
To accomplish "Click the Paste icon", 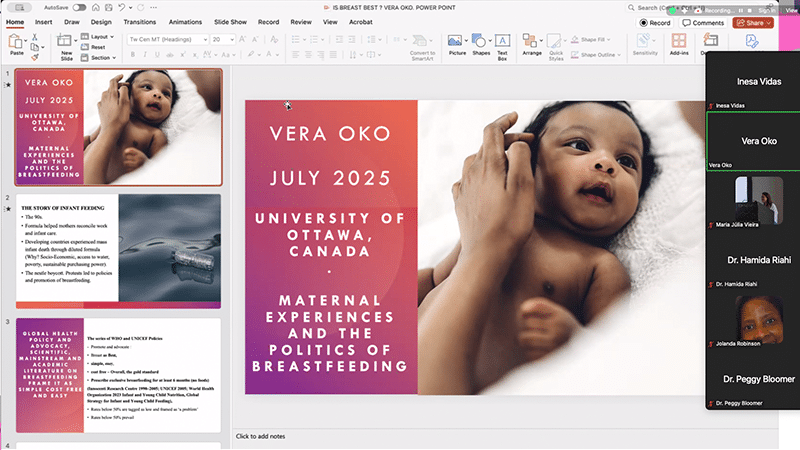I will click(x=17, y=42).
